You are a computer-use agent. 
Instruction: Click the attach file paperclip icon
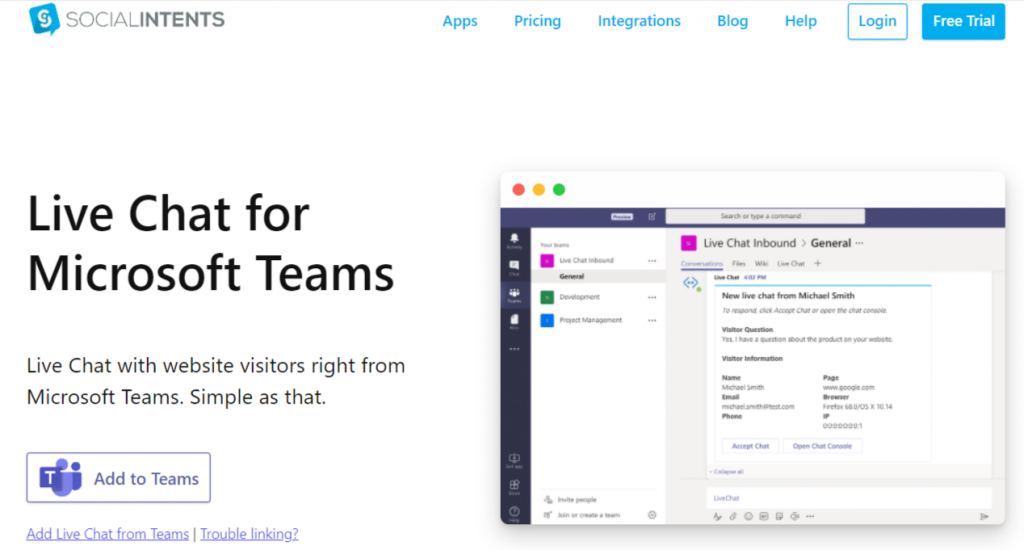(733, 516)
